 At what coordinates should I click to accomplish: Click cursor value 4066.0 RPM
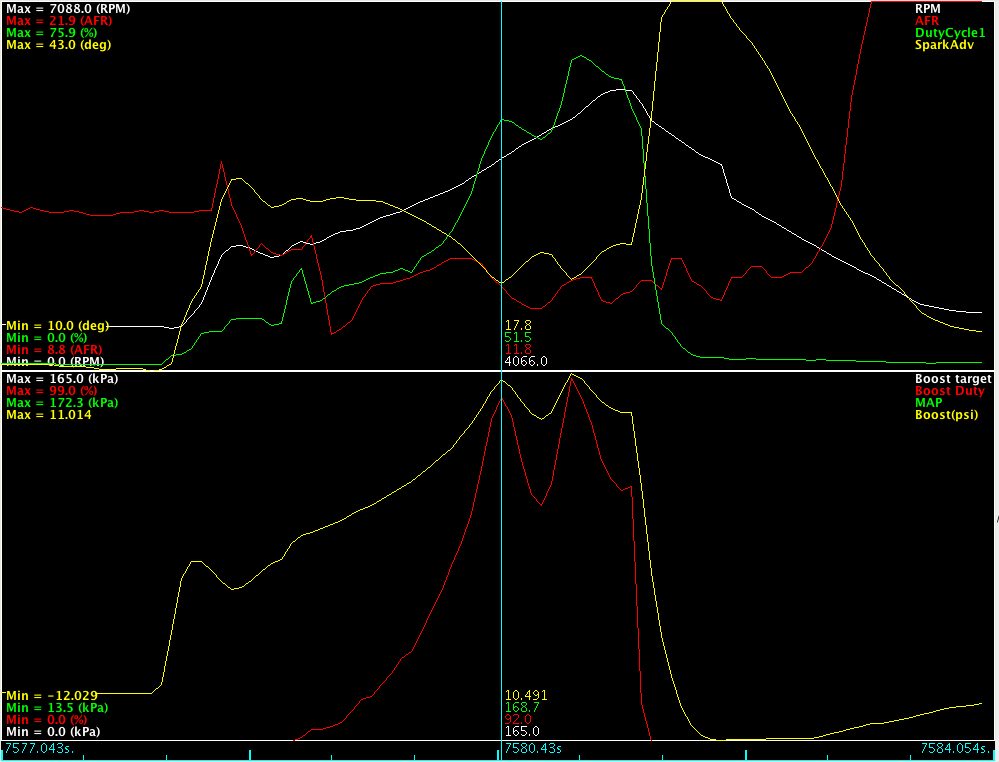click(x=526, y=362)
